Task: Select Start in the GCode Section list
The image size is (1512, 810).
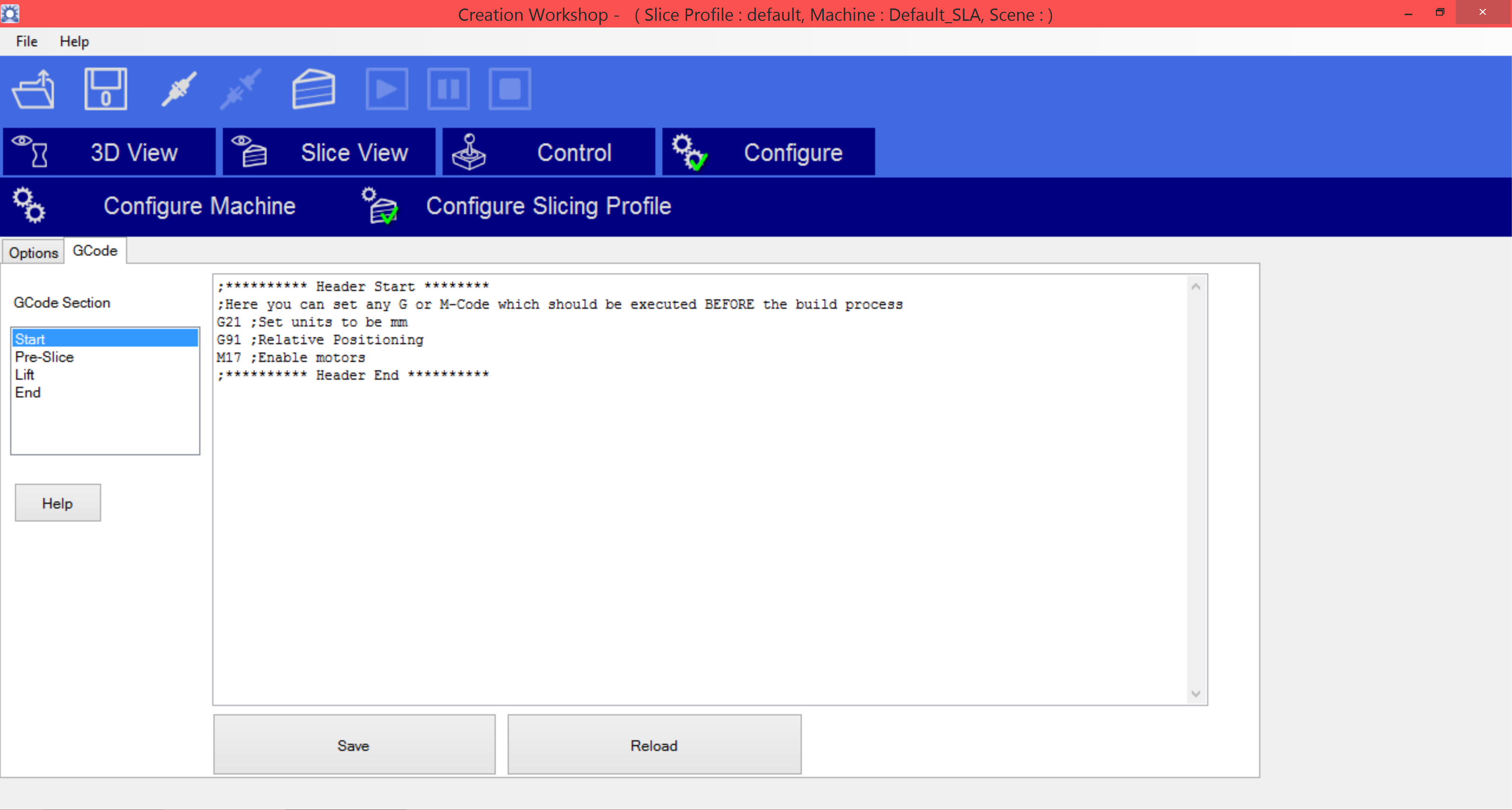Action: tap(105, 339)
